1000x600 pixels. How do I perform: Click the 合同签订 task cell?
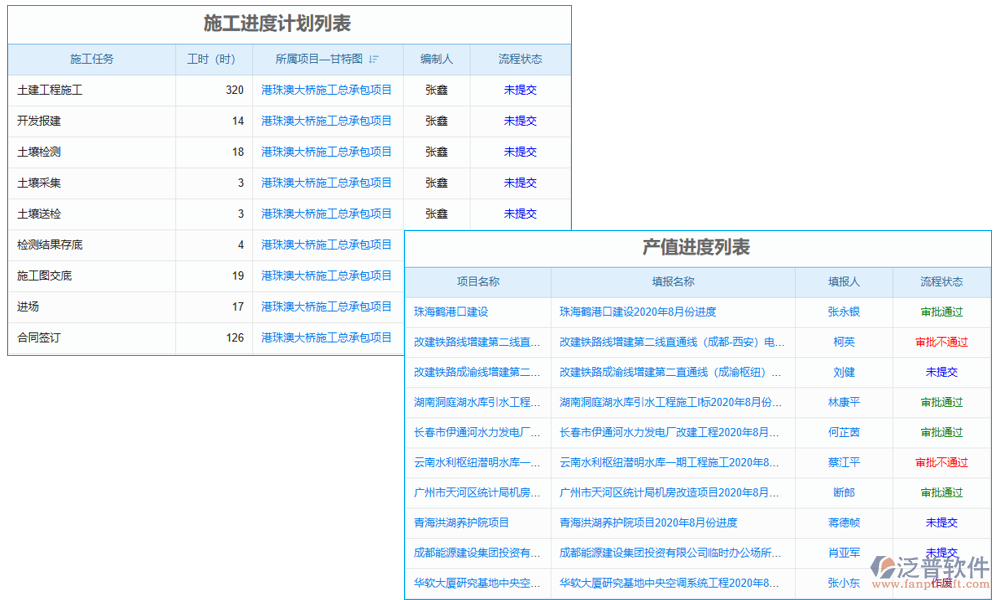coord(40,338)
